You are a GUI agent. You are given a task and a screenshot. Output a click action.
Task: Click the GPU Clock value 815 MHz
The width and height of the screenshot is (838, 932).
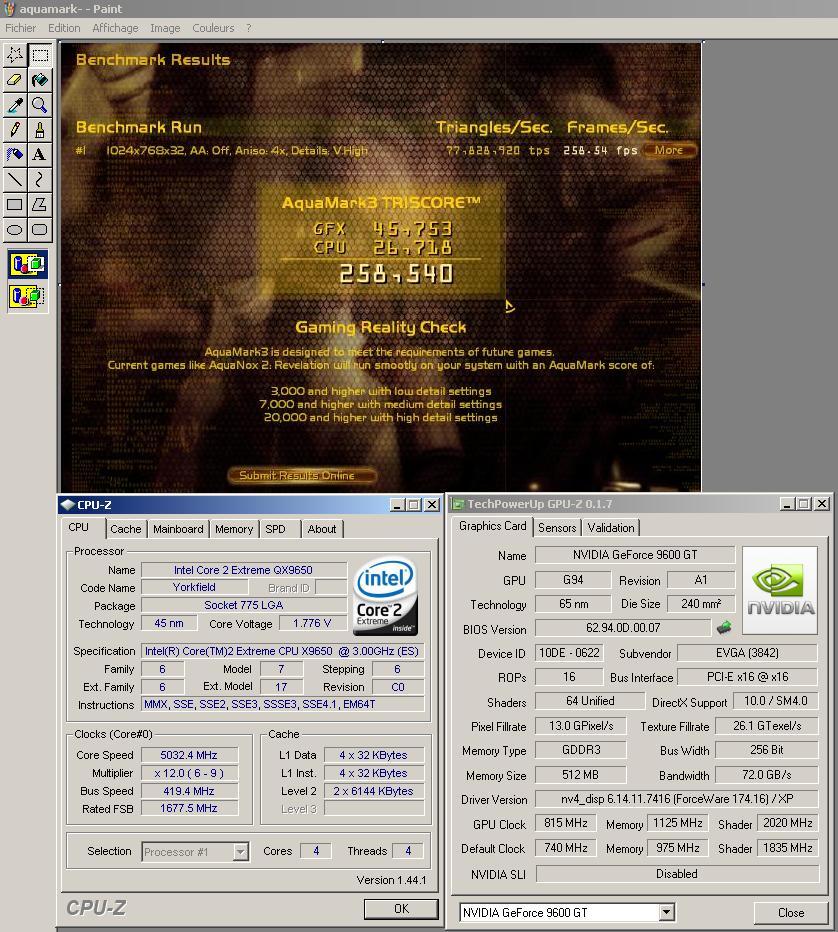(x=566, y=823)
